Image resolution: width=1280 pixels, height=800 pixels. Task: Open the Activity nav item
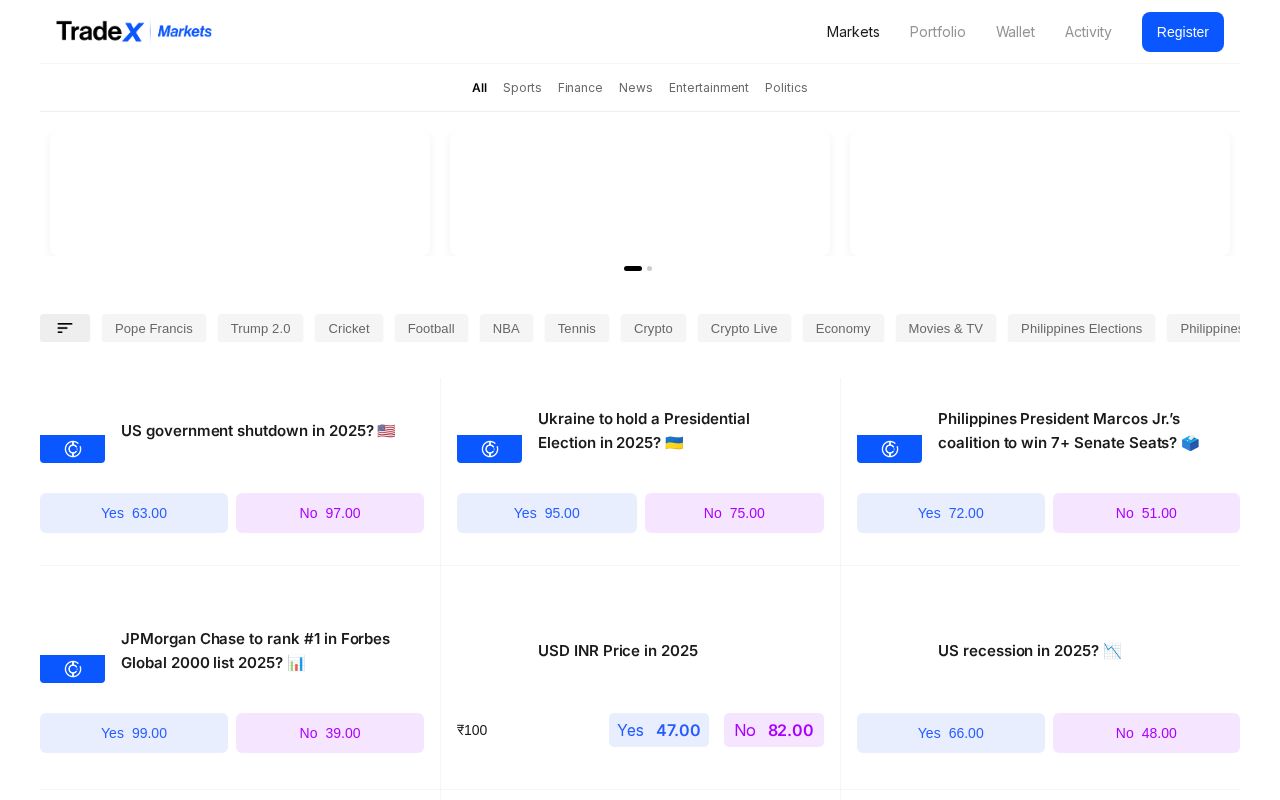(x=1088, y=32)
